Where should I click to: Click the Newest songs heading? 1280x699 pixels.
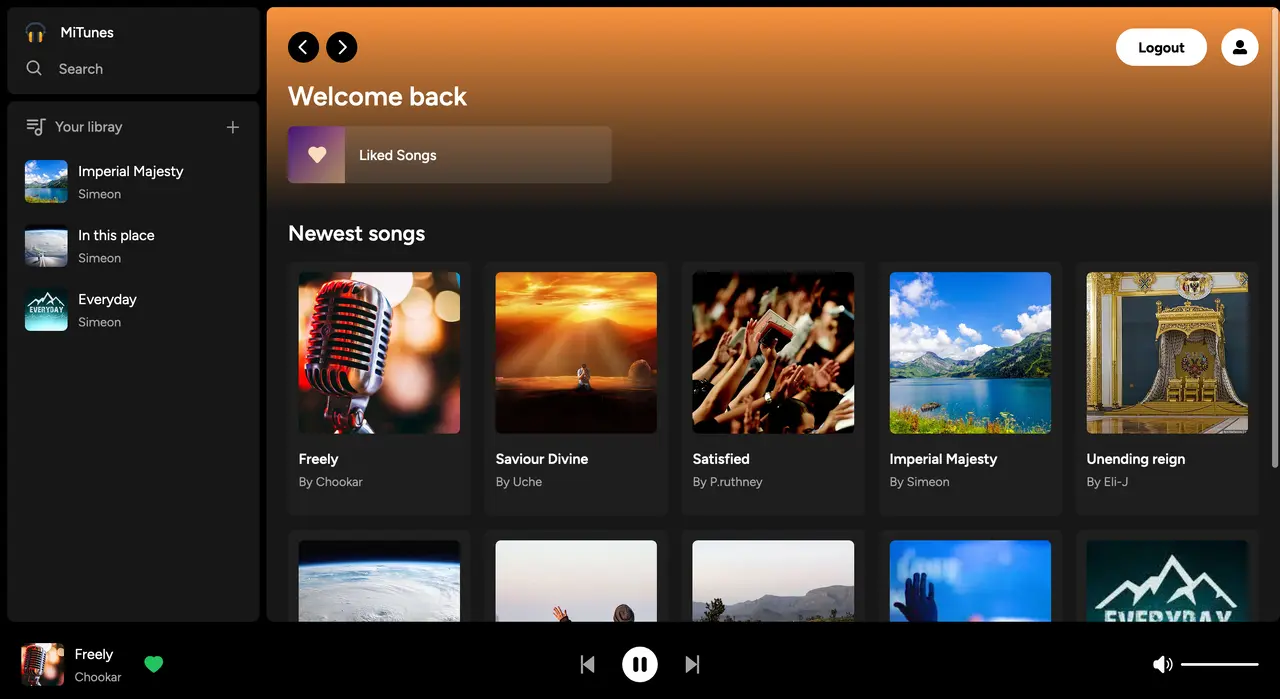click(x=357, y=233)
